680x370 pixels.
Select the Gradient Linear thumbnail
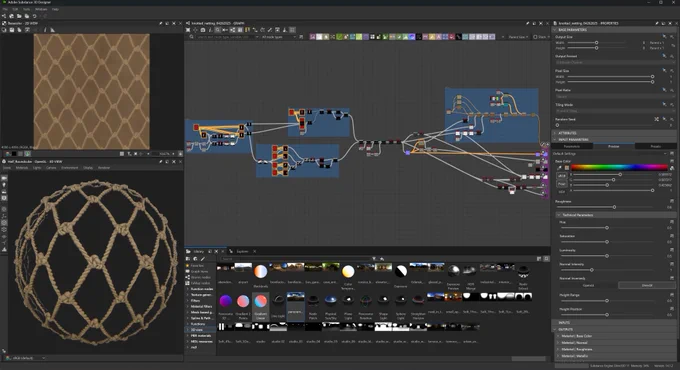[x=261, y=307]
